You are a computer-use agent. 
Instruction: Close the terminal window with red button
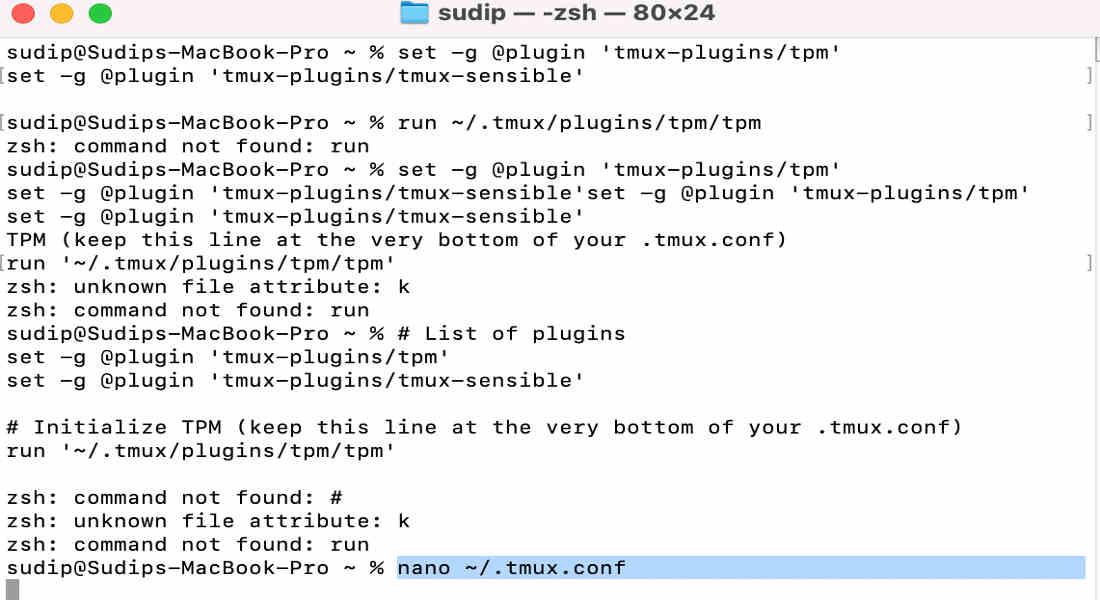24,14
